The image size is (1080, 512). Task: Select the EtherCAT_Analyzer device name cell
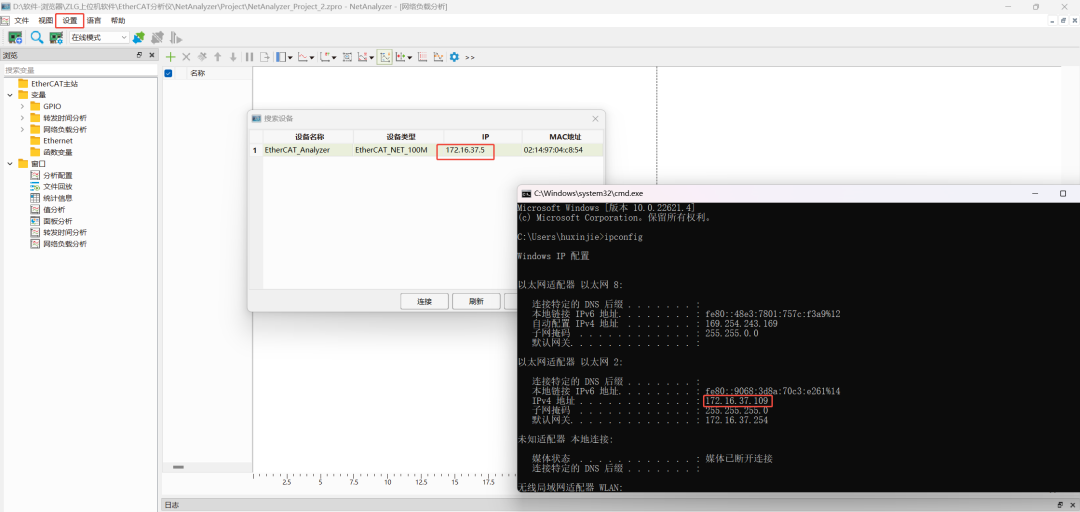[x=309, y=150]
